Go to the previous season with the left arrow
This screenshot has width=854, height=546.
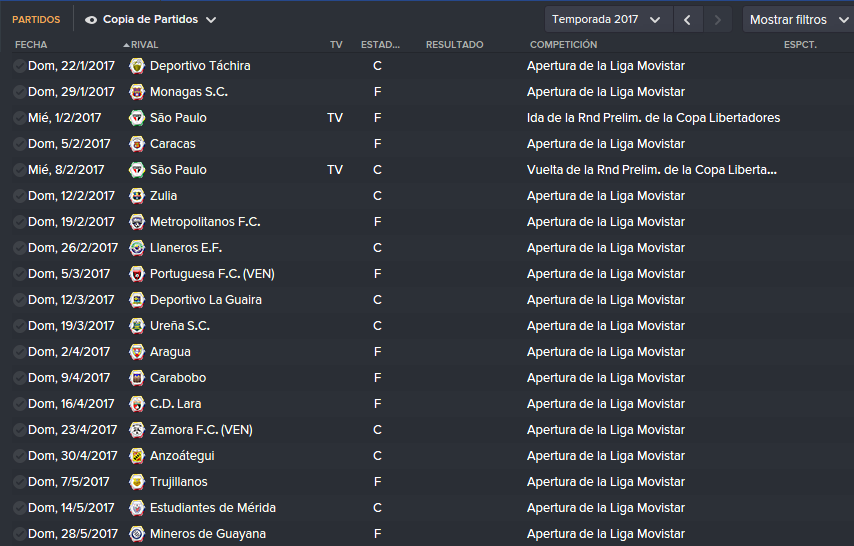coord(687,20)
